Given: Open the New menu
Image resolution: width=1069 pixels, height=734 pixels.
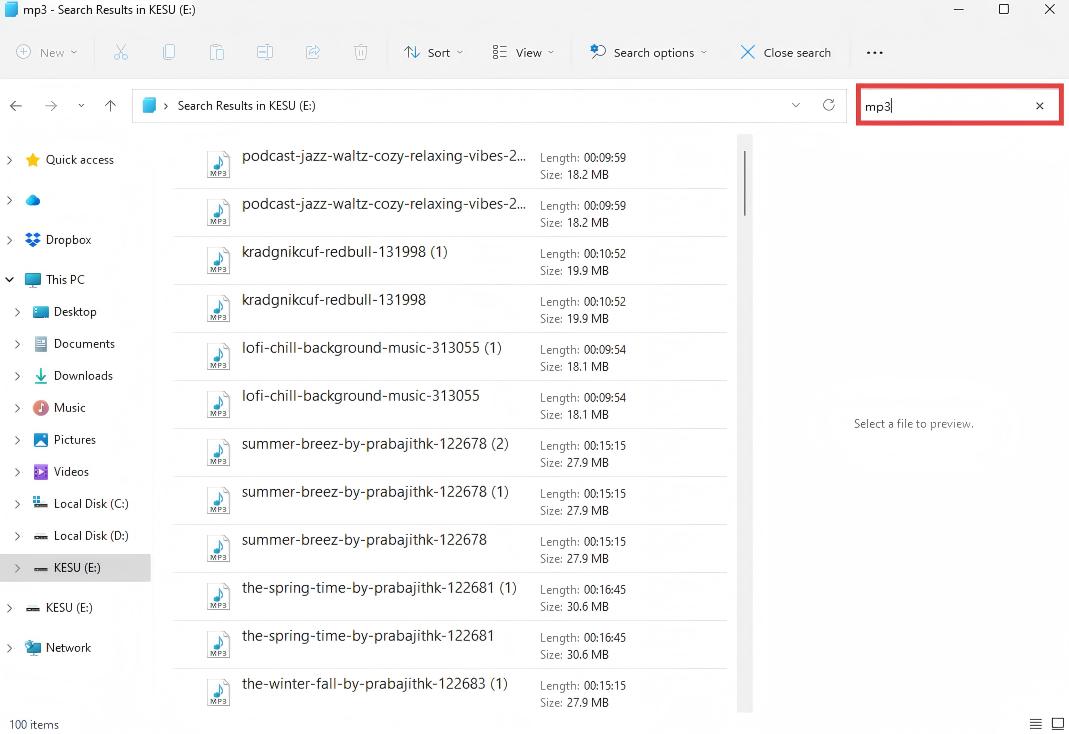Looking at the screenshot, I should 46,52.
